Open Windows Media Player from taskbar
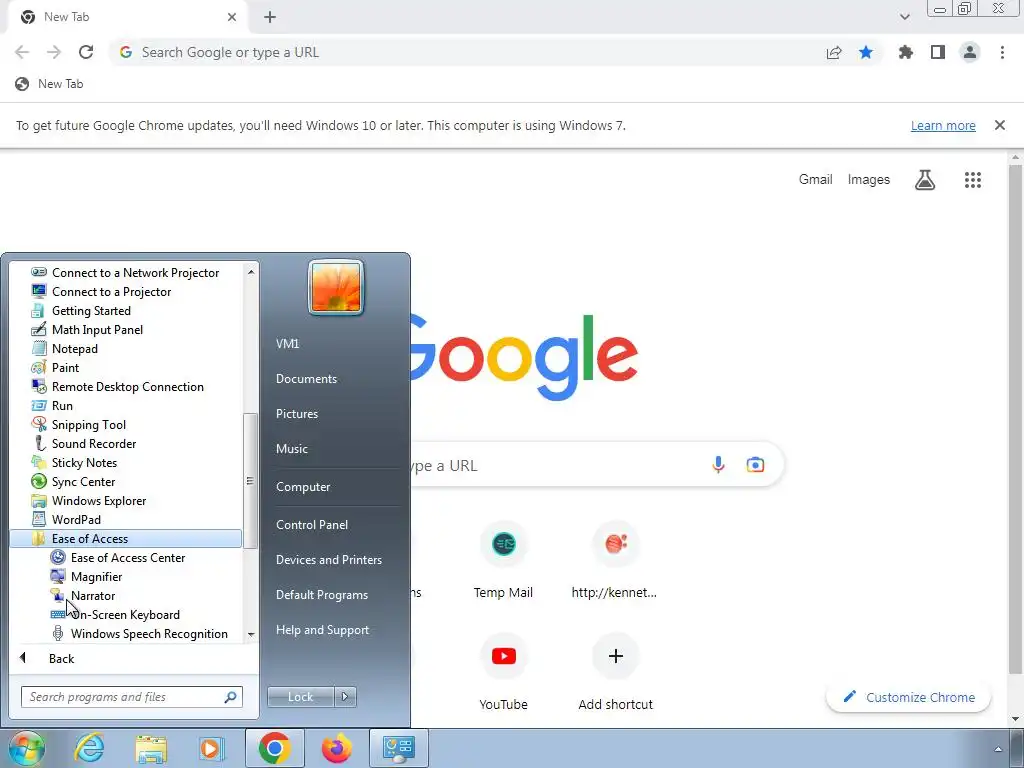 point(211,748)
